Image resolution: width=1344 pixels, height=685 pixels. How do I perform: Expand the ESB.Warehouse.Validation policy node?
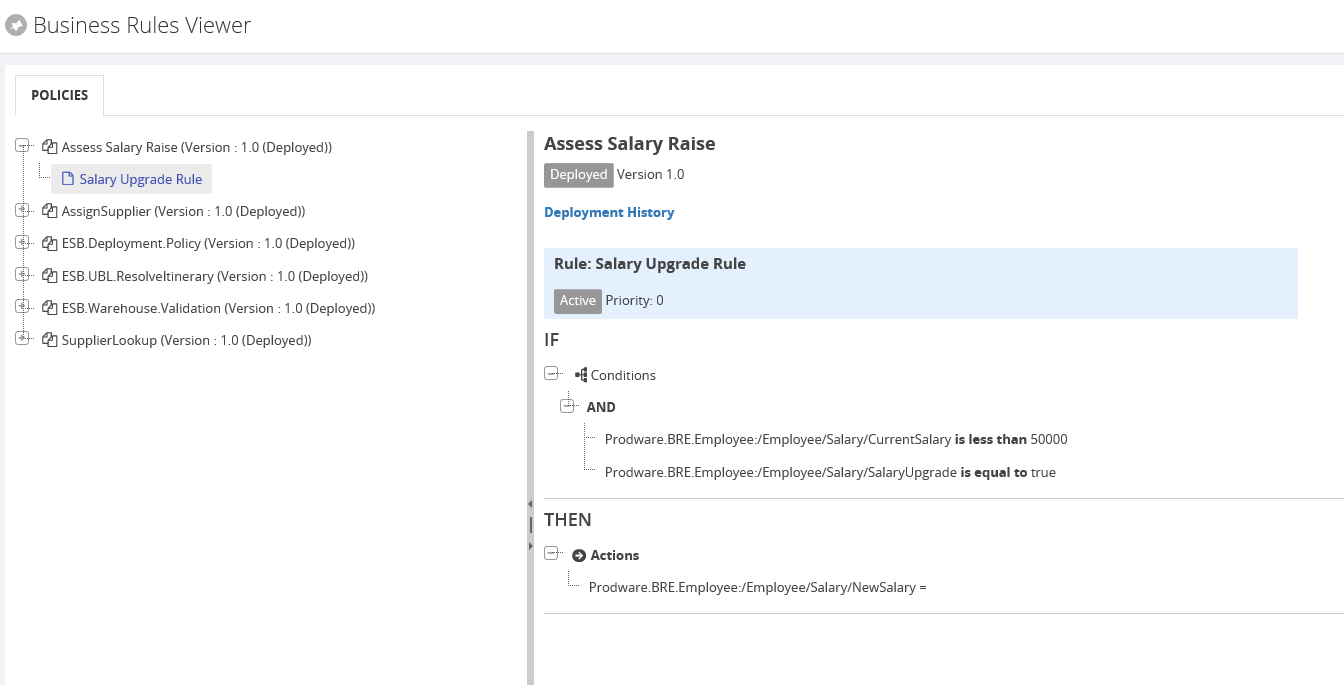pos(23,307)
